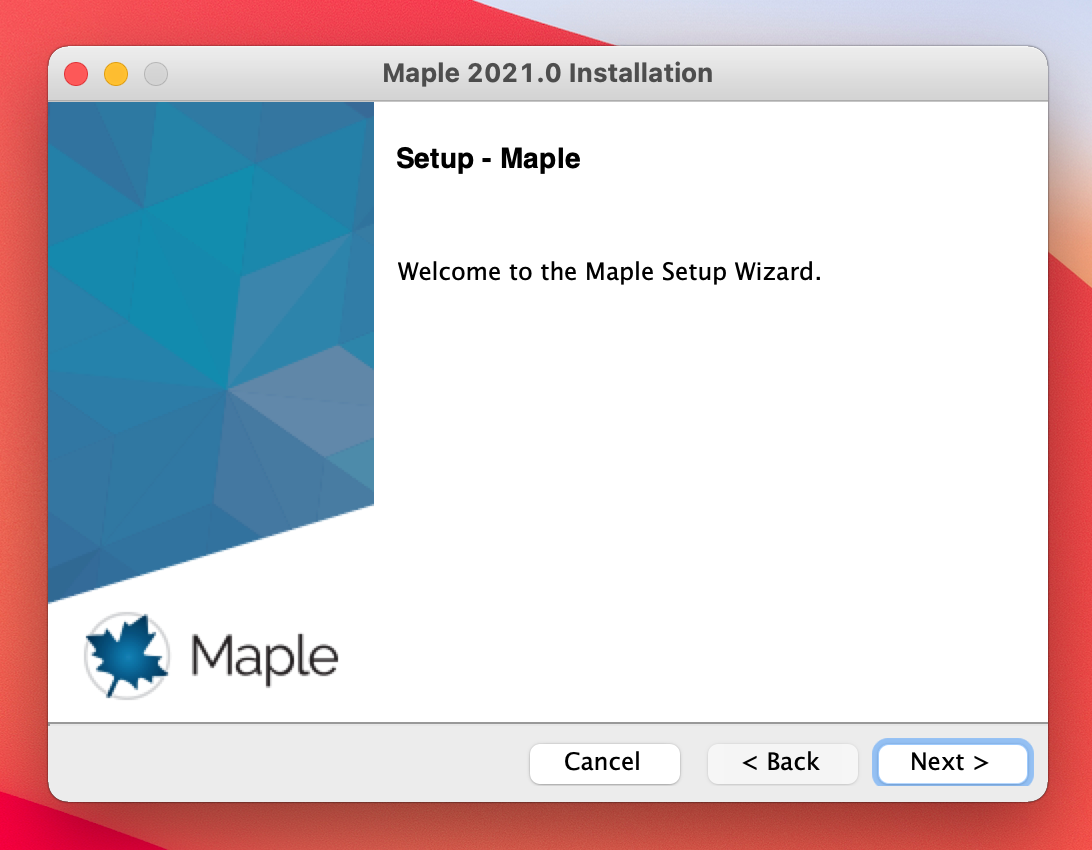1092x850 pixels.
Task: Click empty white area below the welcome message
Action: (700, 500)
